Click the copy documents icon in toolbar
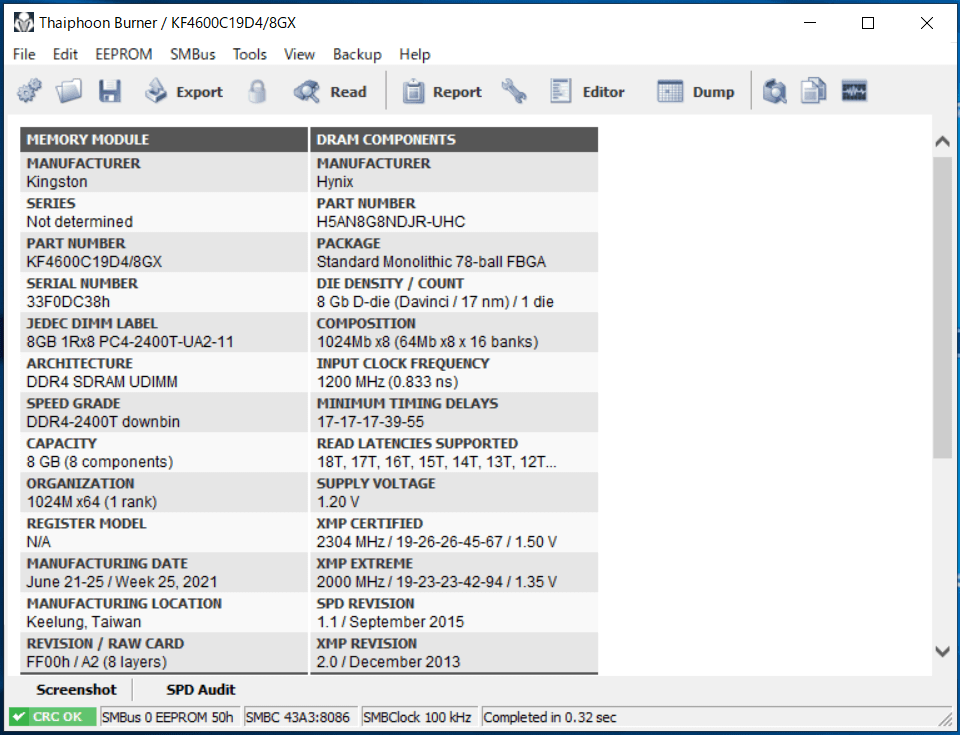 (x=814, y=92)
